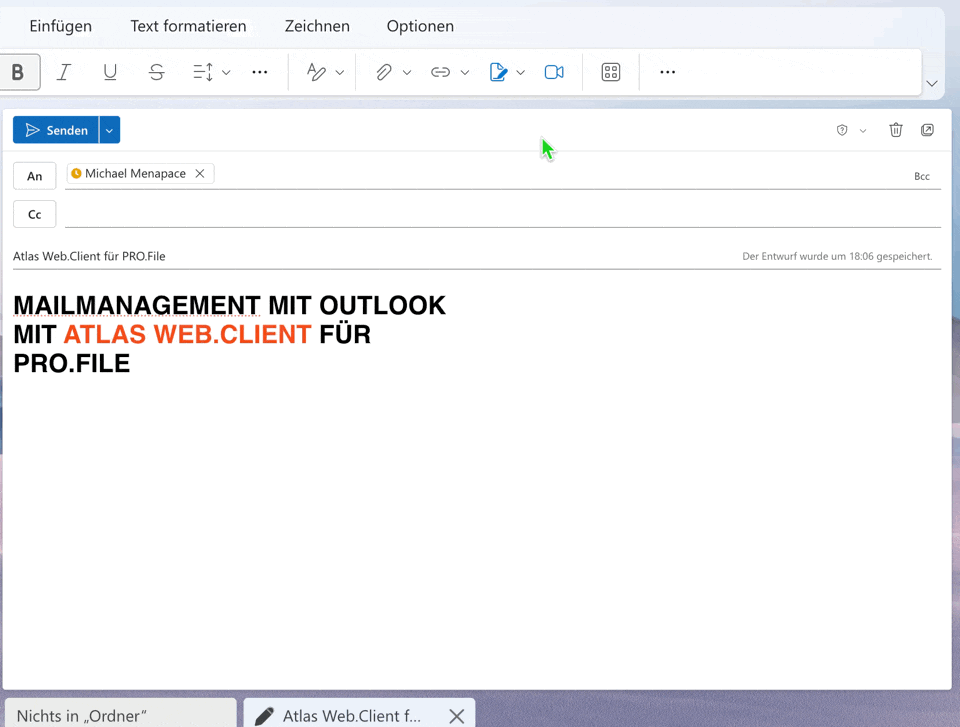Toggle underline formatting
This screenshot has width=960, height=727.
click(x=110, y=72)
